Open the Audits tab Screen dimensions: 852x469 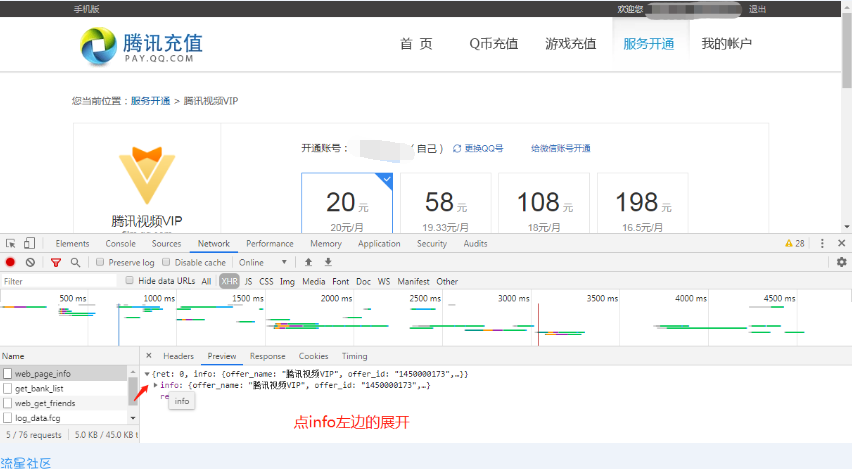pyautogui.click(x=475, y=243)
